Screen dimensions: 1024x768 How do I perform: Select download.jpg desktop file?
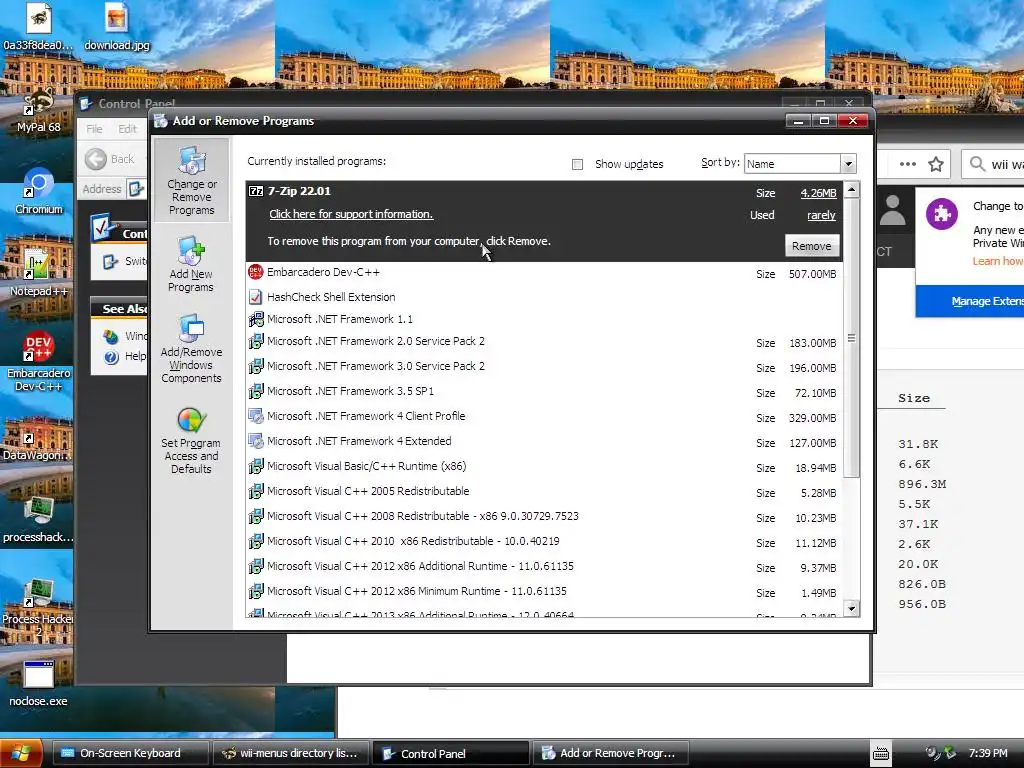pos(116,27)
